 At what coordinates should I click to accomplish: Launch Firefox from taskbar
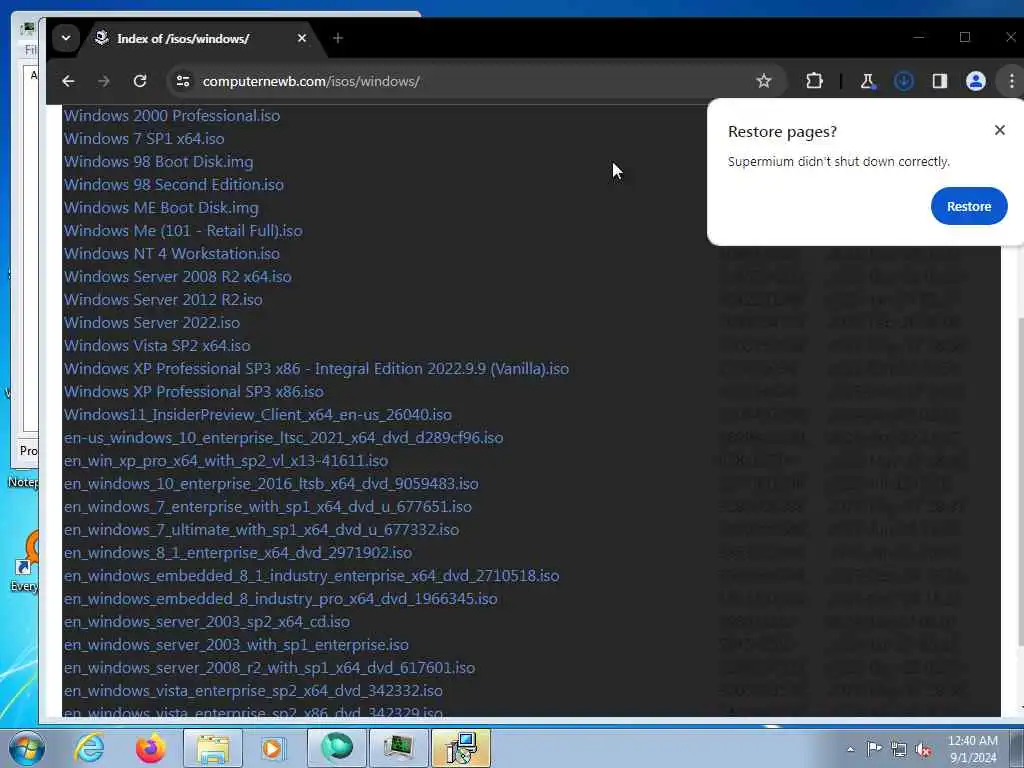pyautogui.click(x=150, y=748)
